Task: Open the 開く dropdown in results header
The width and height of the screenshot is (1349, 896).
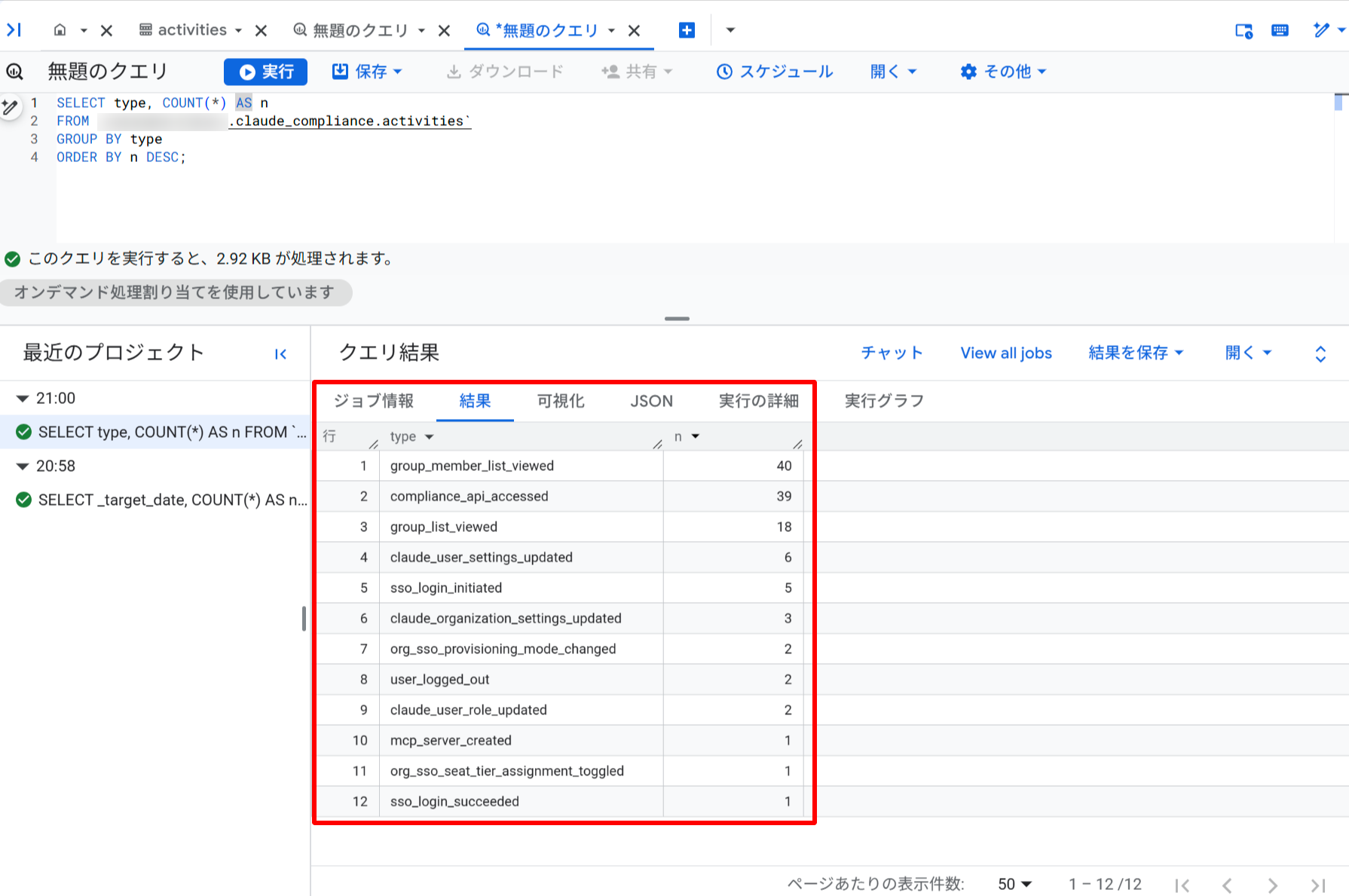Action: [x=1248, y=353]
